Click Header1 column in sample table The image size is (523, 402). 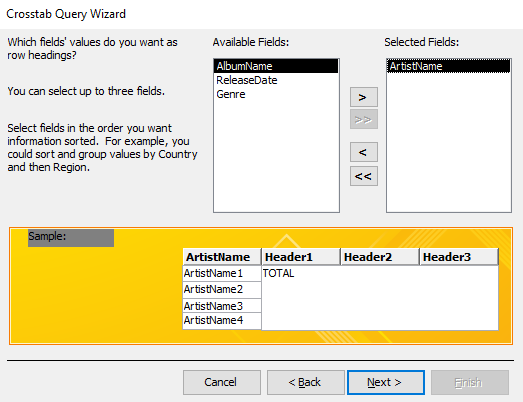coord(301,257)
